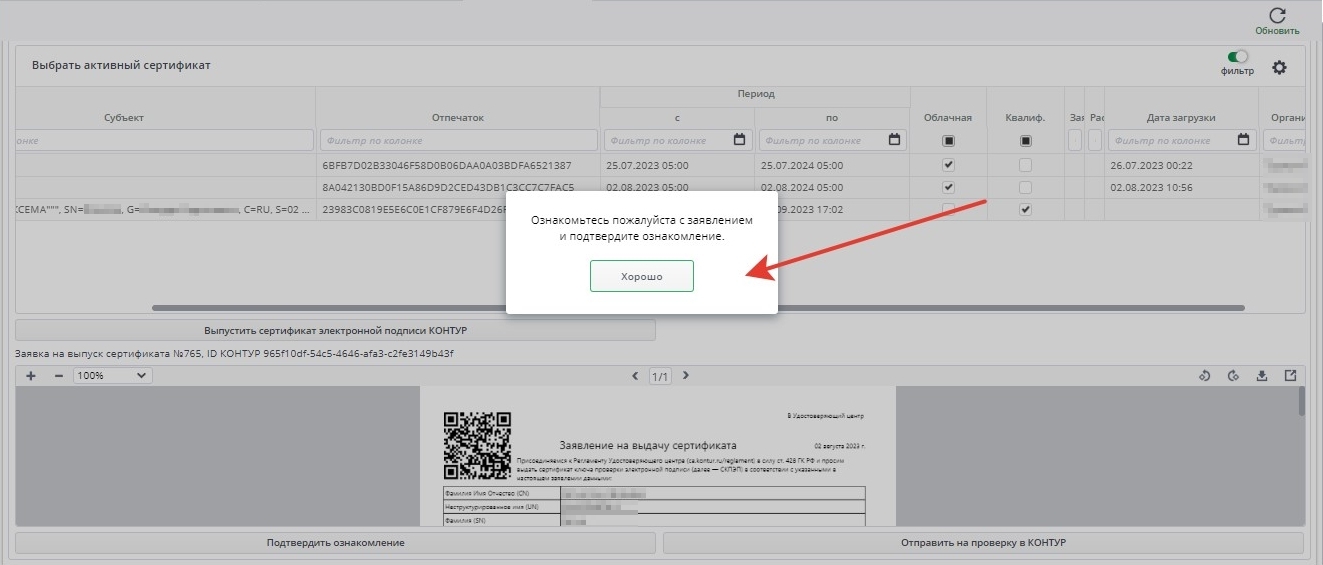Open document in a new window
This screenshot has height=565, width=1323.
tap(1290, 376)
